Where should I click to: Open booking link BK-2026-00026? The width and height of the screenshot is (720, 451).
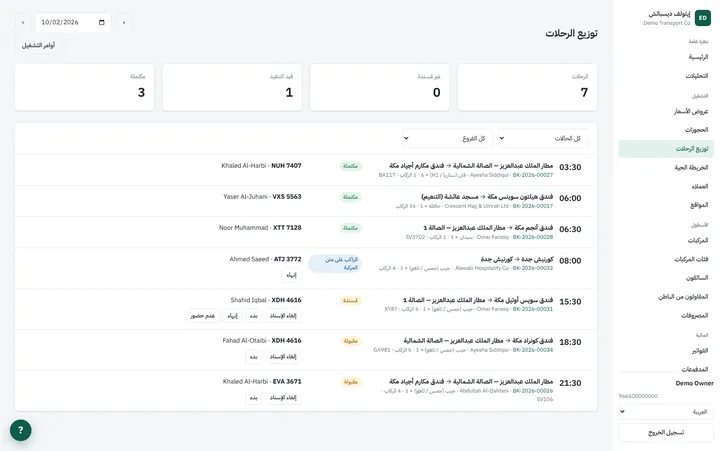pos(533,391)
